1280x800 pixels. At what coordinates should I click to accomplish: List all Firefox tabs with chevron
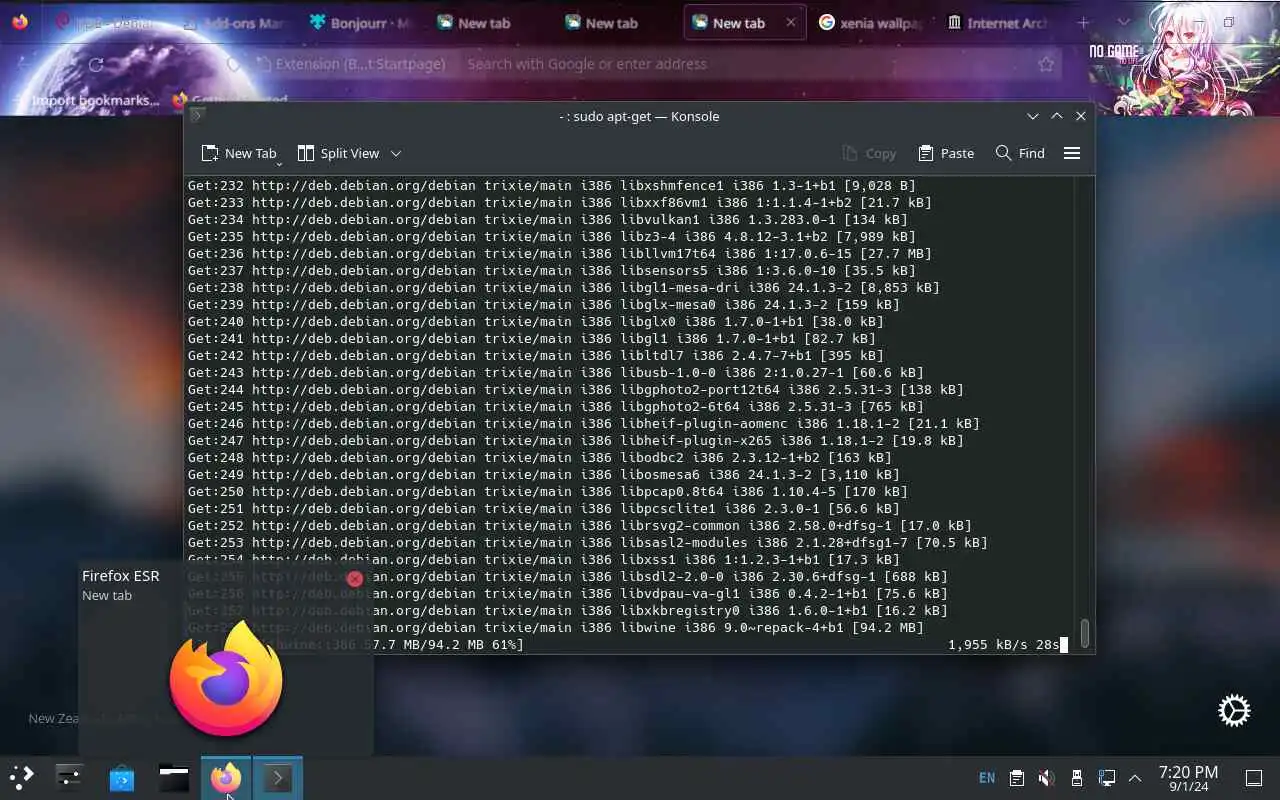tap(1124, 22)
